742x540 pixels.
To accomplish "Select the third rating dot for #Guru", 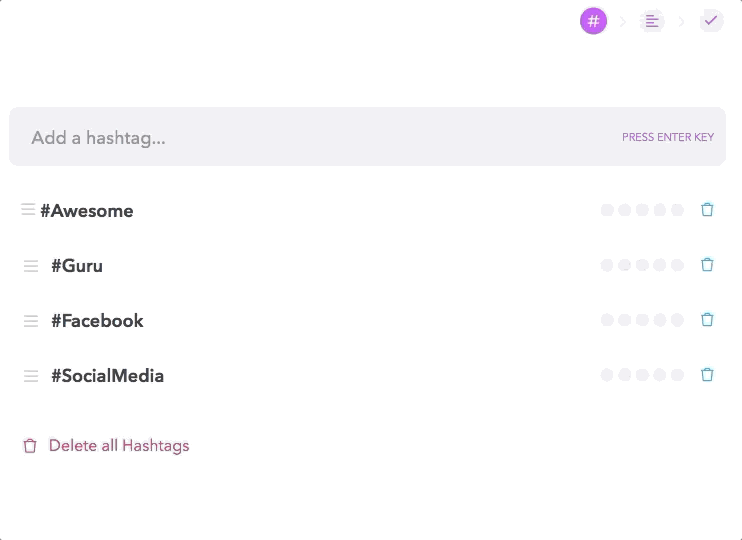I will (642, 265).
